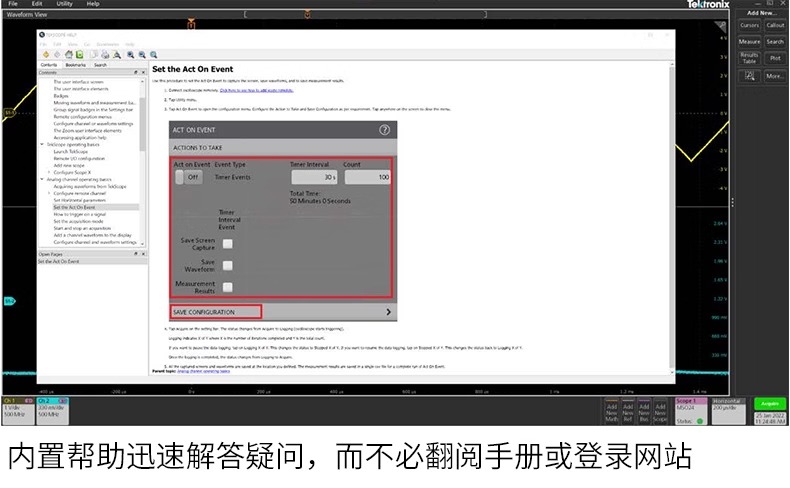This screenshot has height=488, width=790.
Task: Click the Ch 1 badge in settings bar
Action: pos(16,408)
